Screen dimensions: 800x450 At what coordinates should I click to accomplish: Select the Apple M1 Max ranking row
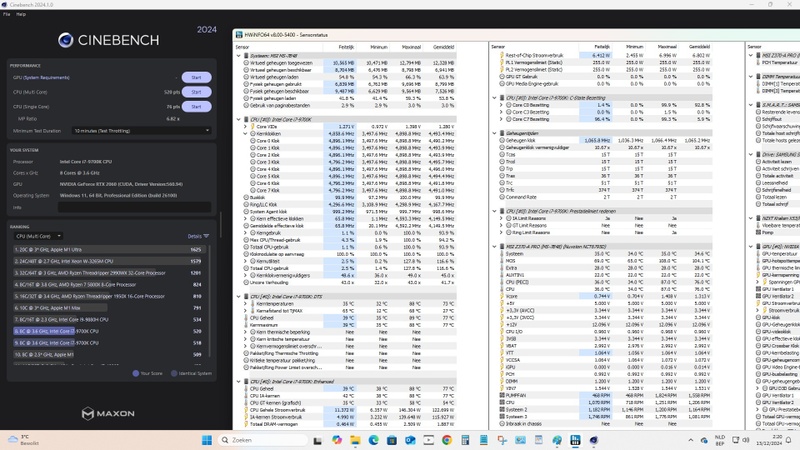click(x=109, y=308)
